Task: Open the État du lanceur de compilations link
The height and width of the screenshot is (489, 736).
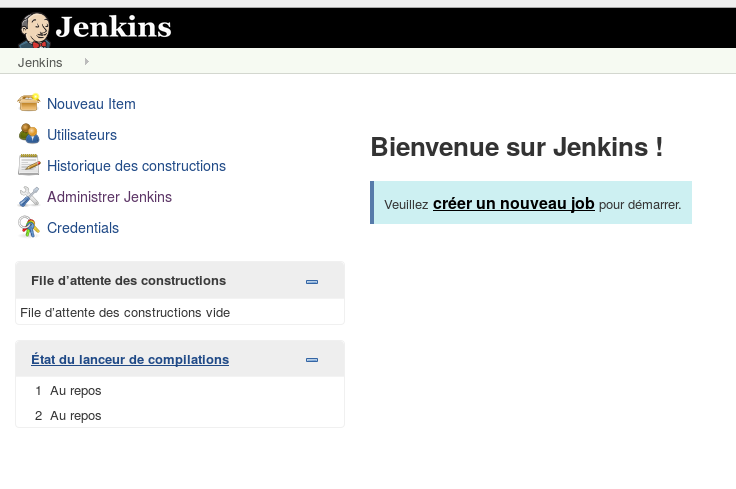Action: point(130,359)
